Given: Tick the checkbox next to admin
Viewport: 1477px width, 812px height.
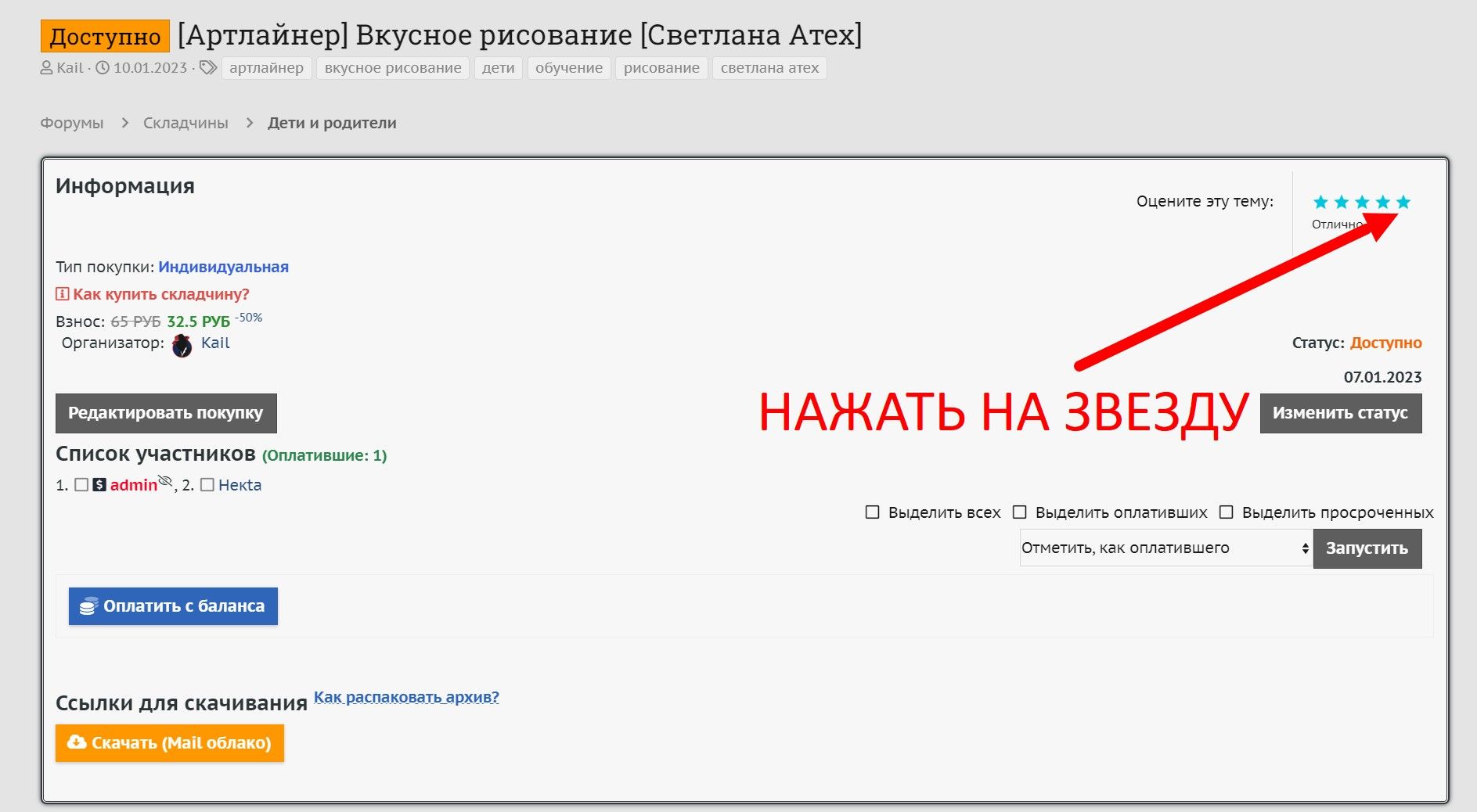Looking at the screenshot, I should click(81, 485).
